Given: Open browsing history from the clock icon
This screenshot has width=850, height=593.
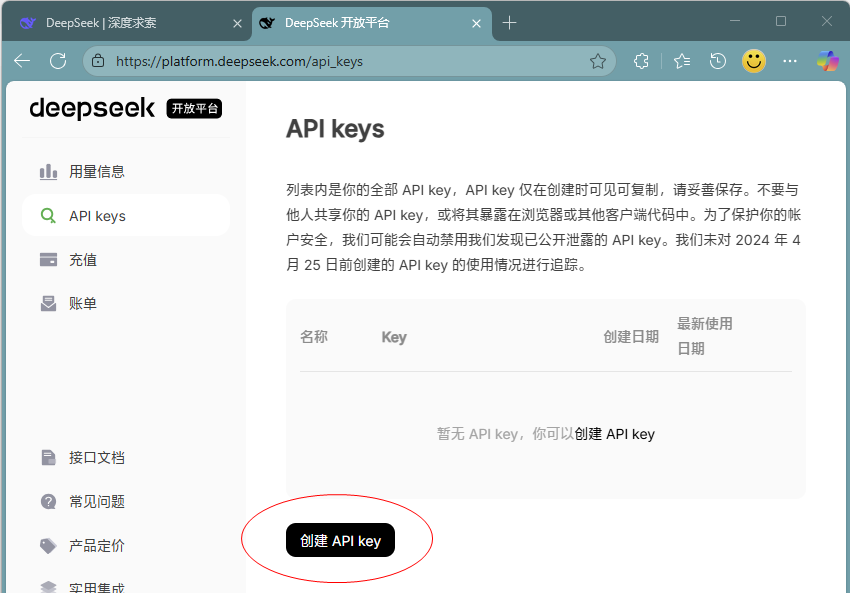Looking at the screenshot, I should [717, 61].
